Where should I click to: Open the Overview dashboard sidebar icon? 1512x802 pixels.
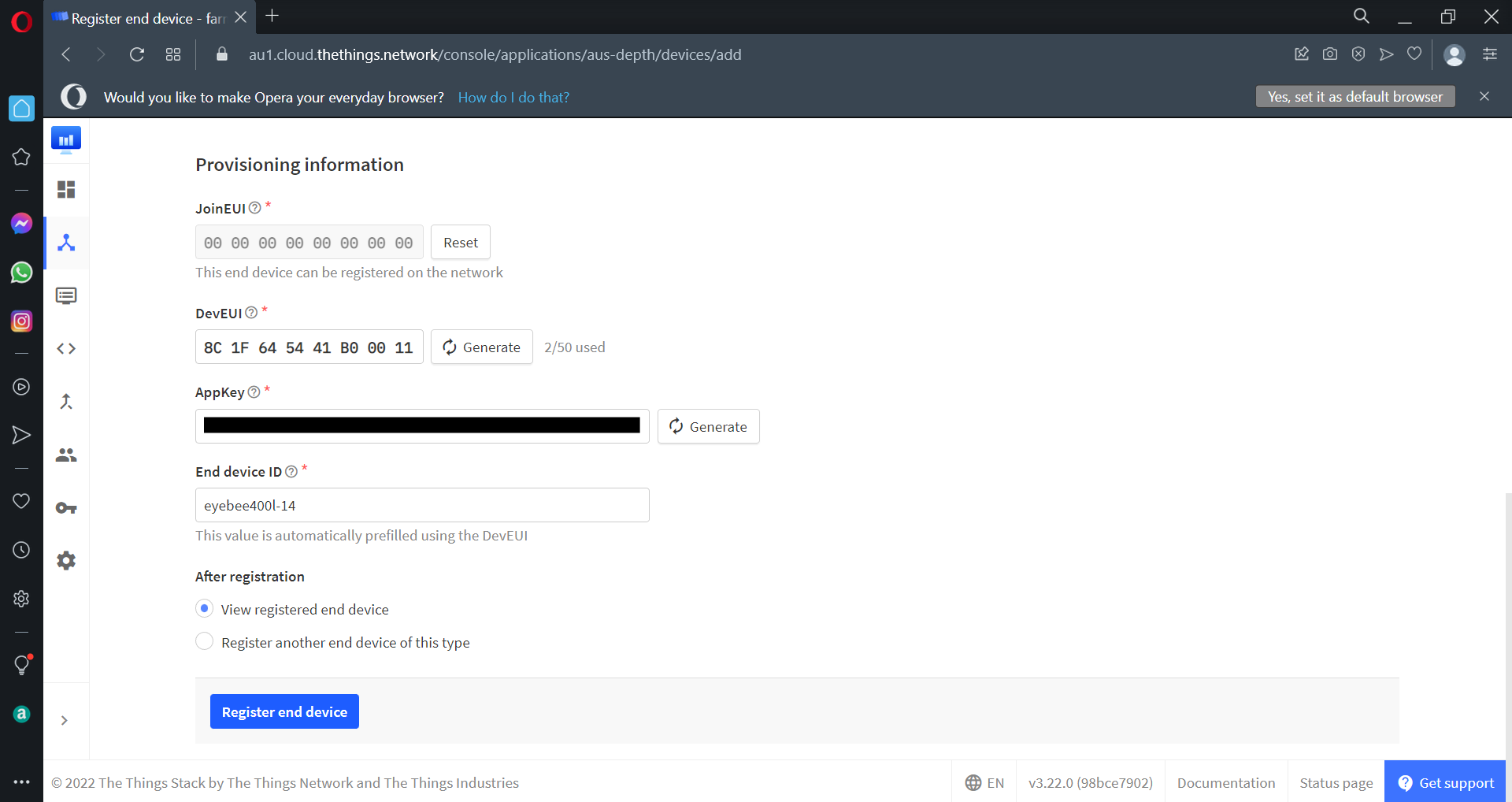click(66, 190)
